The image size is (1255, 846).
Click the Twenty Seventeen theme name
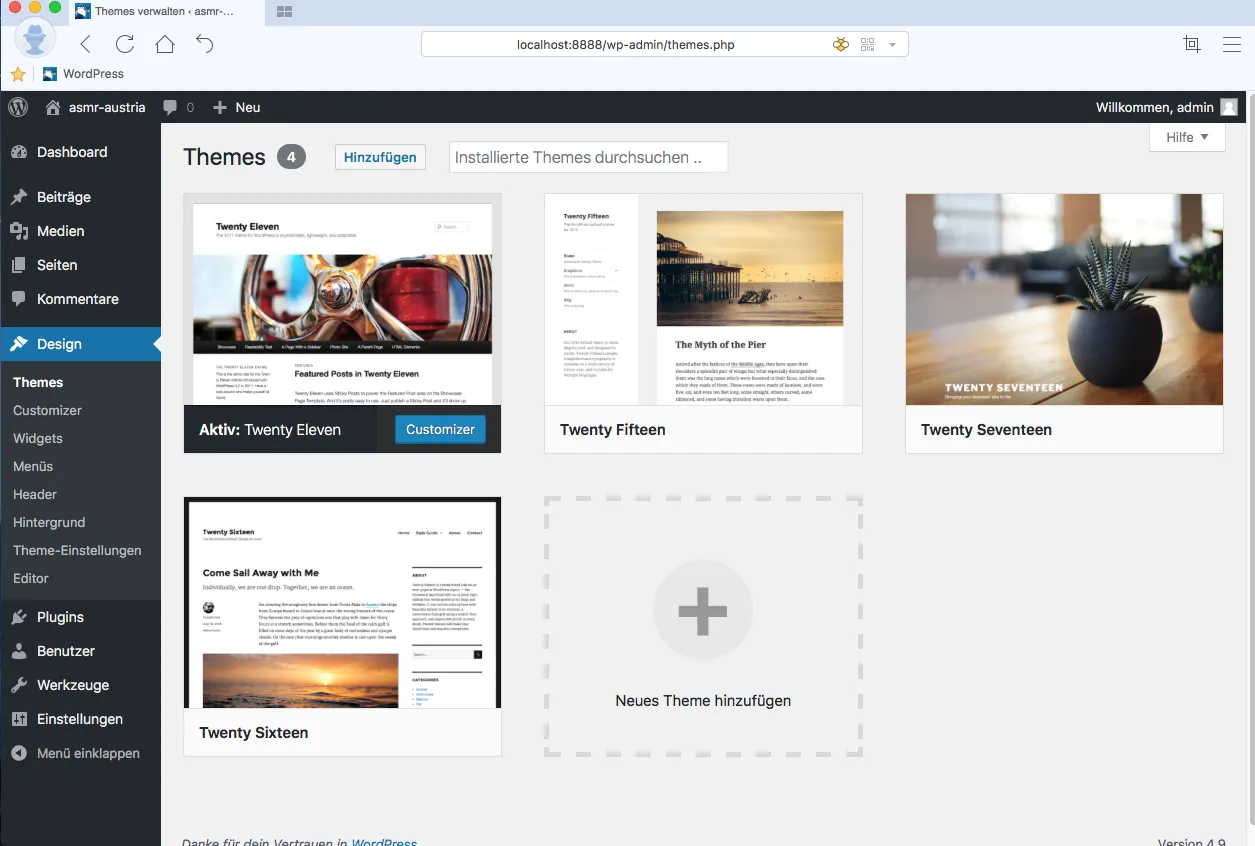(986, 430)
